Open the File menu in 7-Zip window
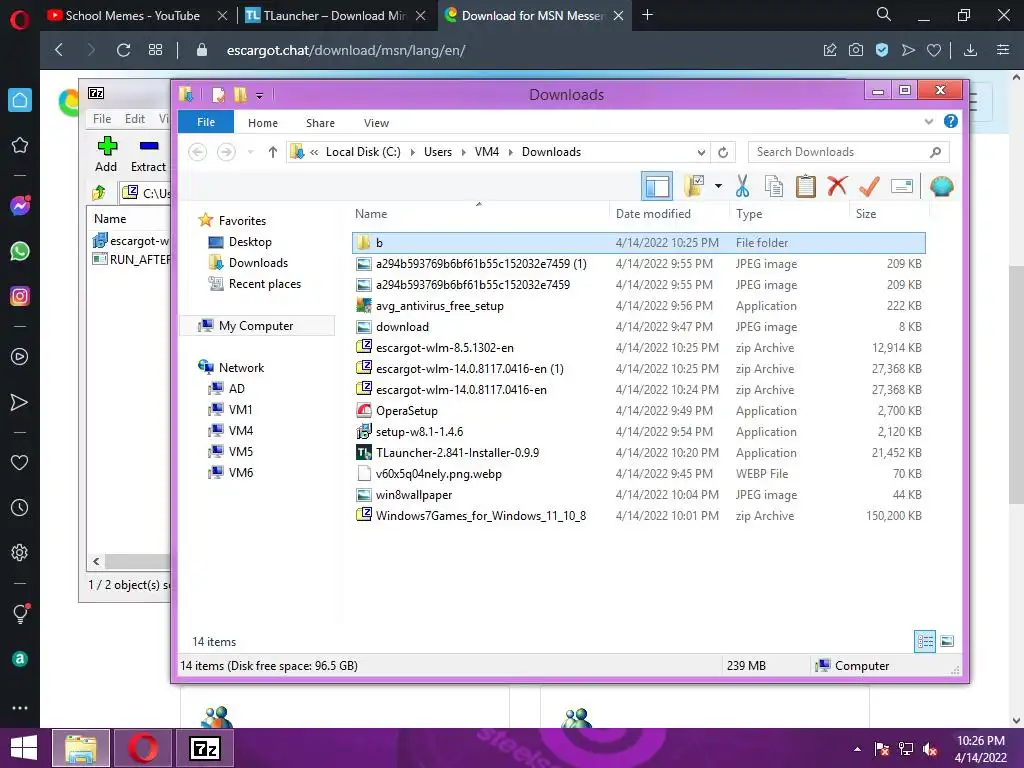 point(102,118)
